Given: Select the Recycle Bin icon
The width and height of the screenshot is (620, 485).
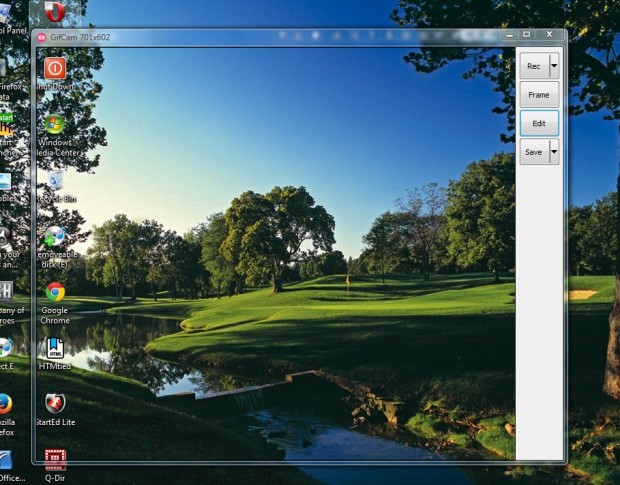Looking at the screenshot, I should pos(55,181).
